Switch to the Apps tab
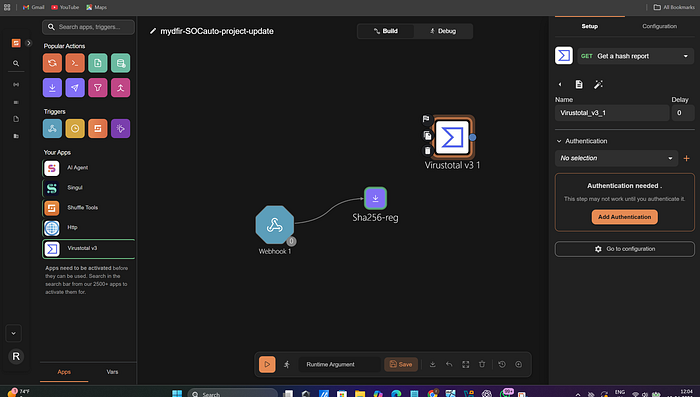 64,372
